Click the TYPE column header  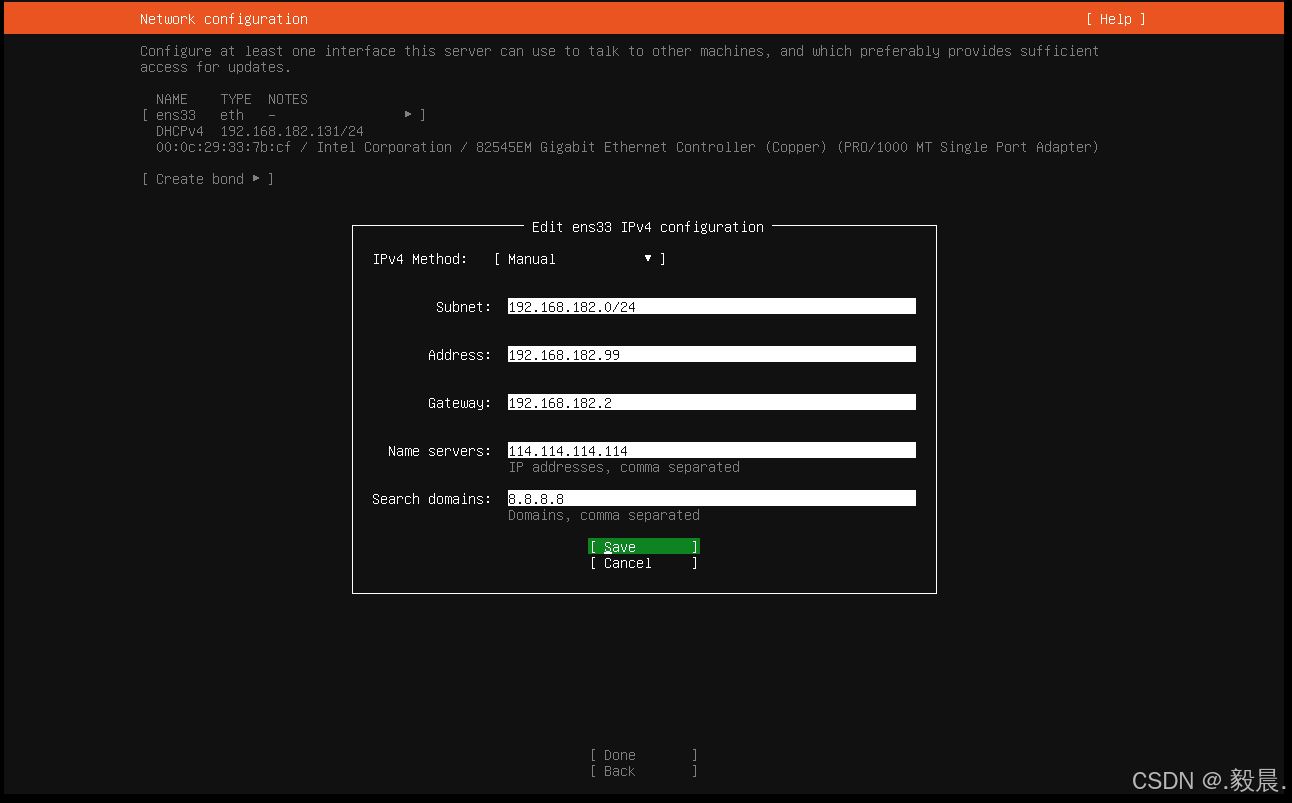pos(236,99)
